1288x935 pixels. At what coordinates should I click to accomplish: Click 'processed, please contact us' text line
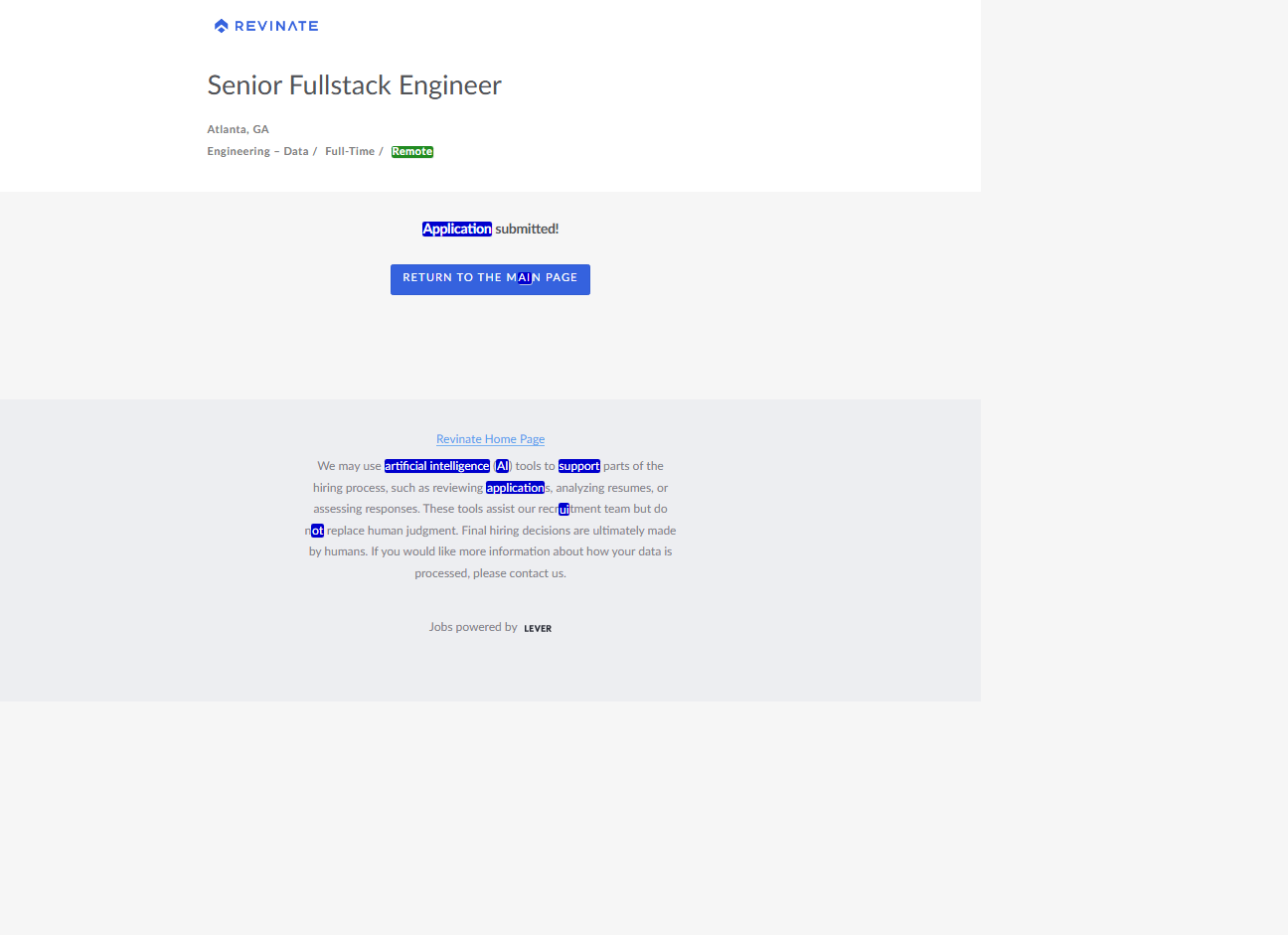[x=490, y=573]
